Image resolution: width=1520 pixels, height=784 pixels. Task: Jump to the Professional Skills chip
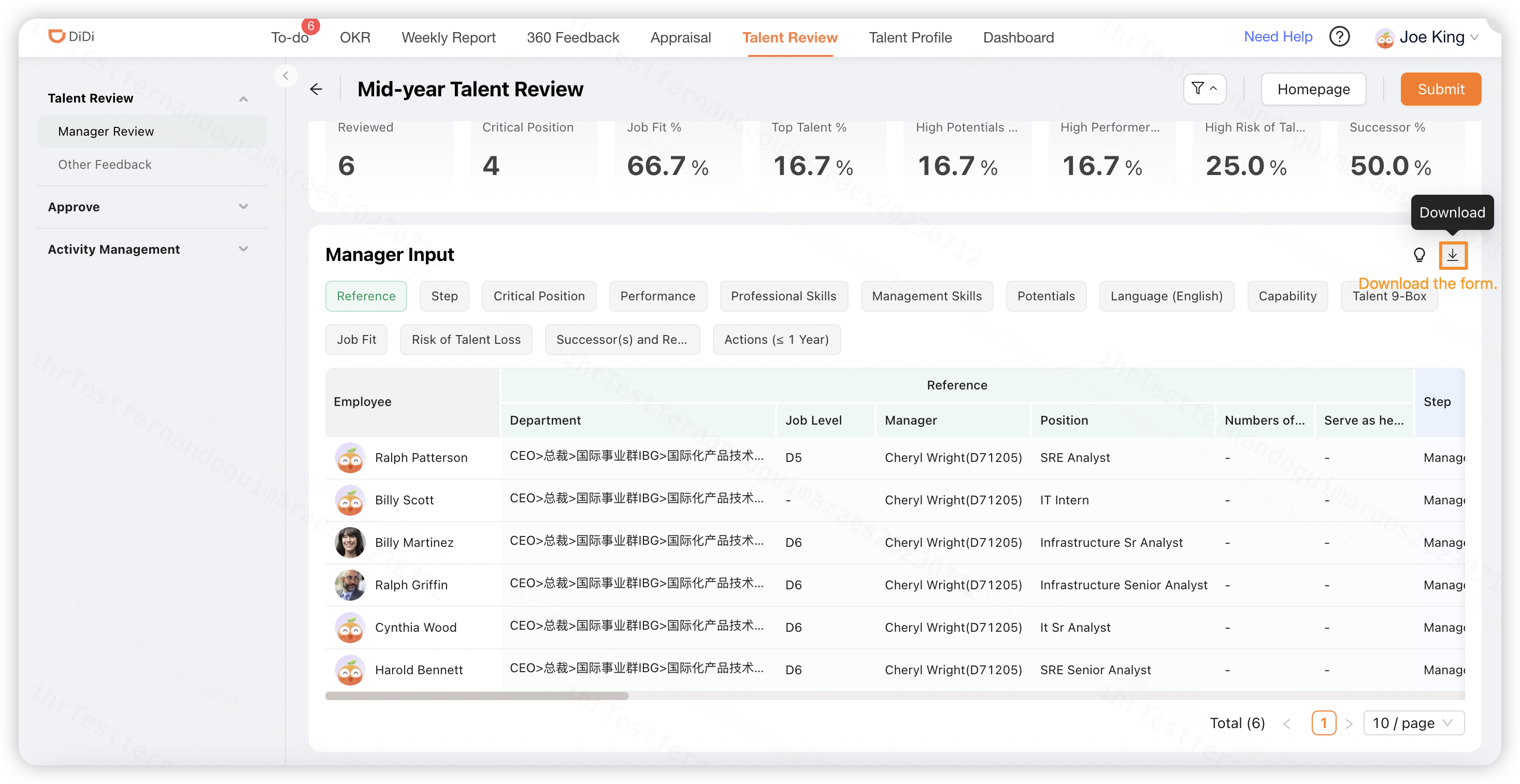pyautogui.click(x=784, y=296)
